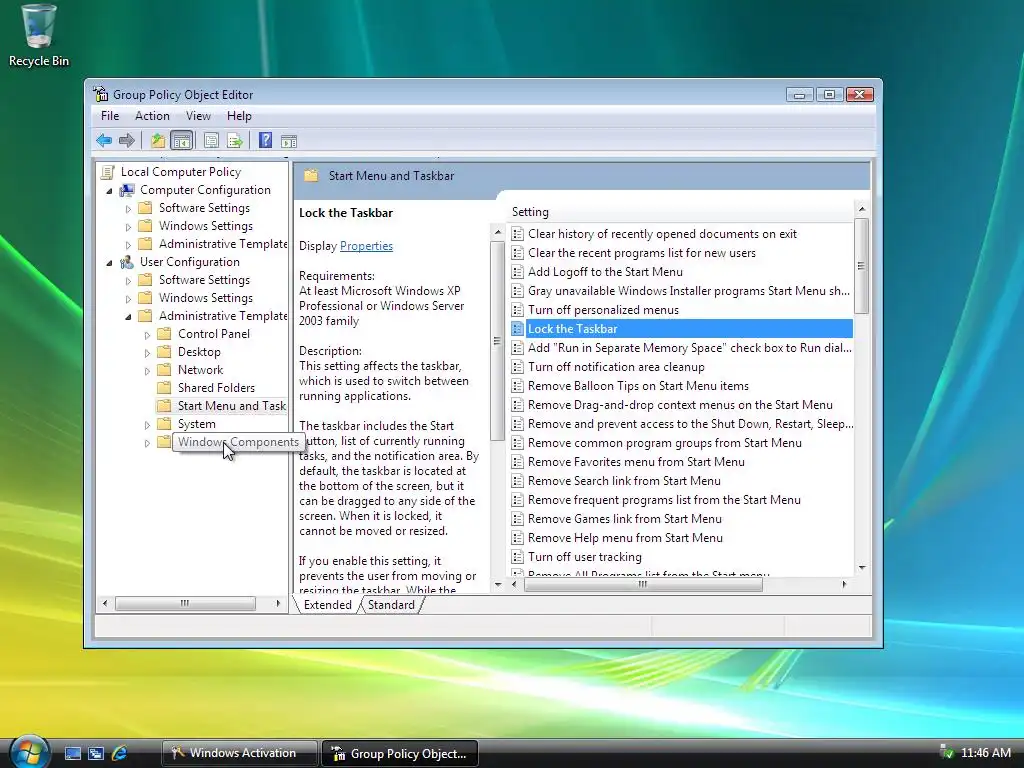Image resolution: width=1024 pixels, height=768 pixels.
Task: Click scroll-down arrow of settings list
Action: [x=861, y=568]
